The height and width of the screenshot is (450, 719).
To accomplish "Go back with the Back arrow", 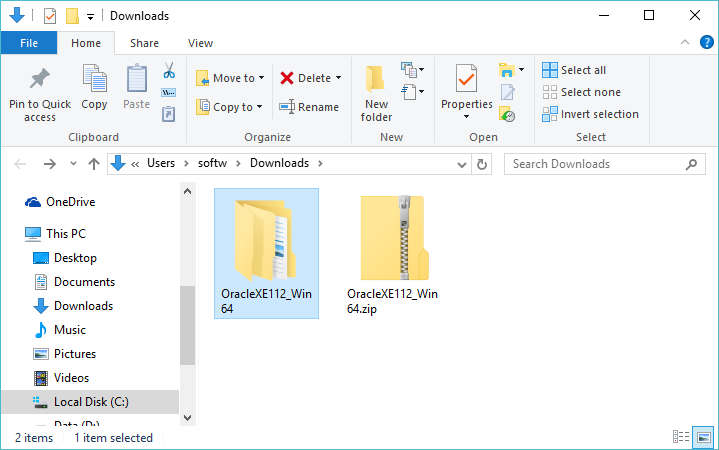I will [x=20, y=164].
